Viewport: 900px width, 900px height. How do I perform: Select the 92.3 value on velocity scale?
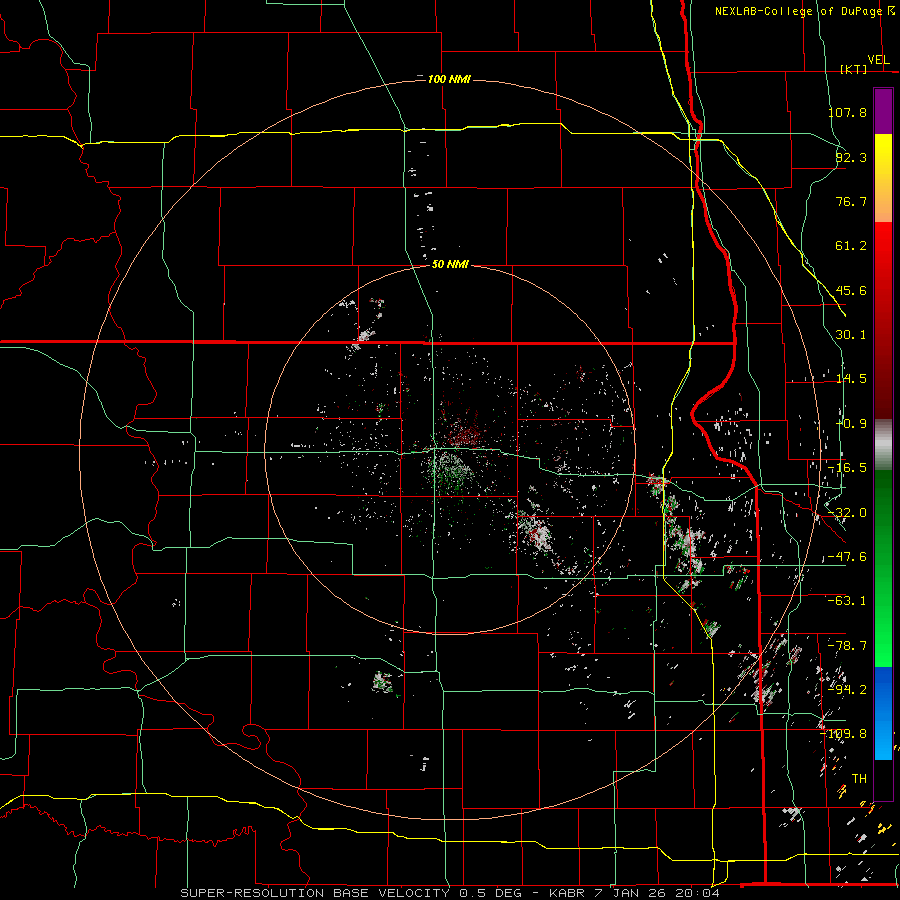(x=851, y=157)
